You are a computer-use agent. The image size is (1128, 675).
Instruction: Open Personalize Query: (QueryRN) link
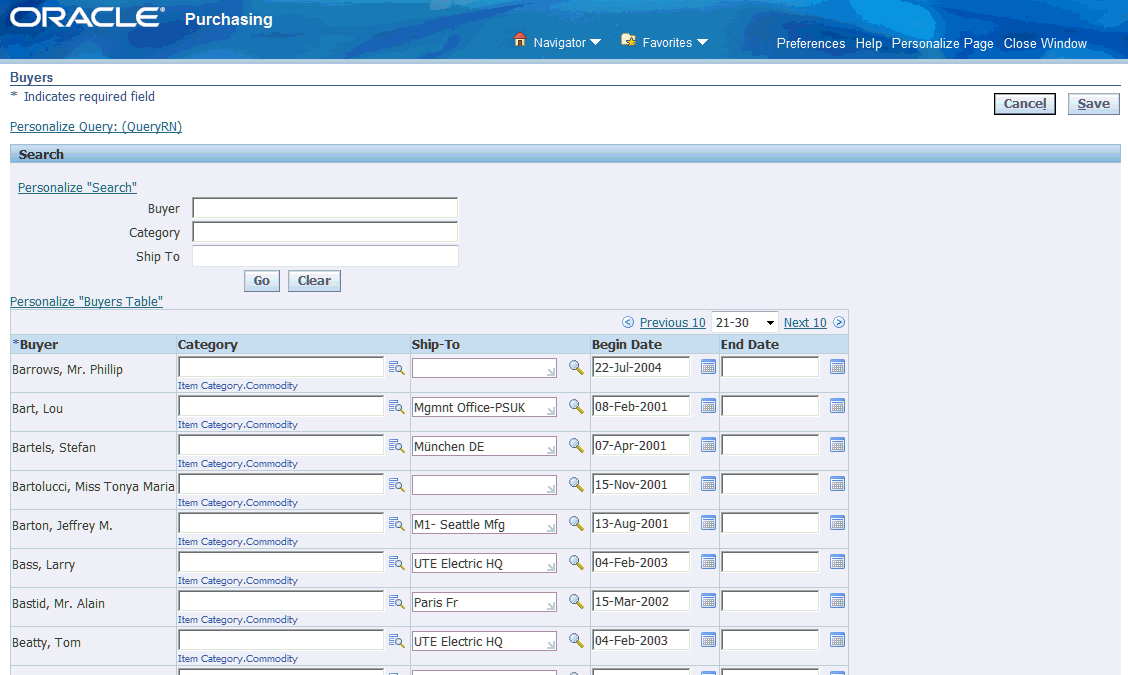pyautogui.click(x=96, y=127)
